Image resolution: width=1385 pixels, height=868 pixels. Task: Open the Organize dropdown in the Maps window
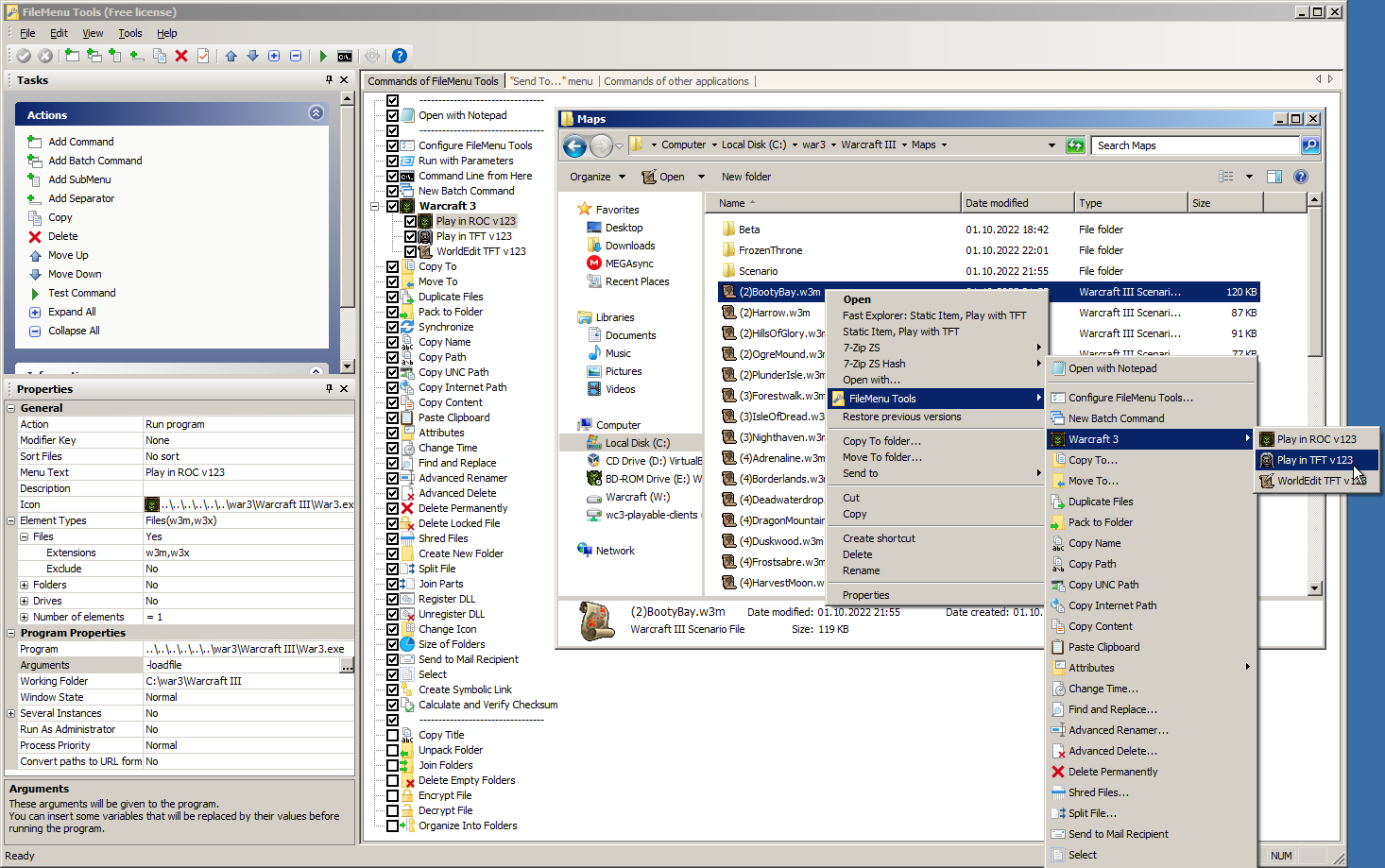[x=597, y=177]
